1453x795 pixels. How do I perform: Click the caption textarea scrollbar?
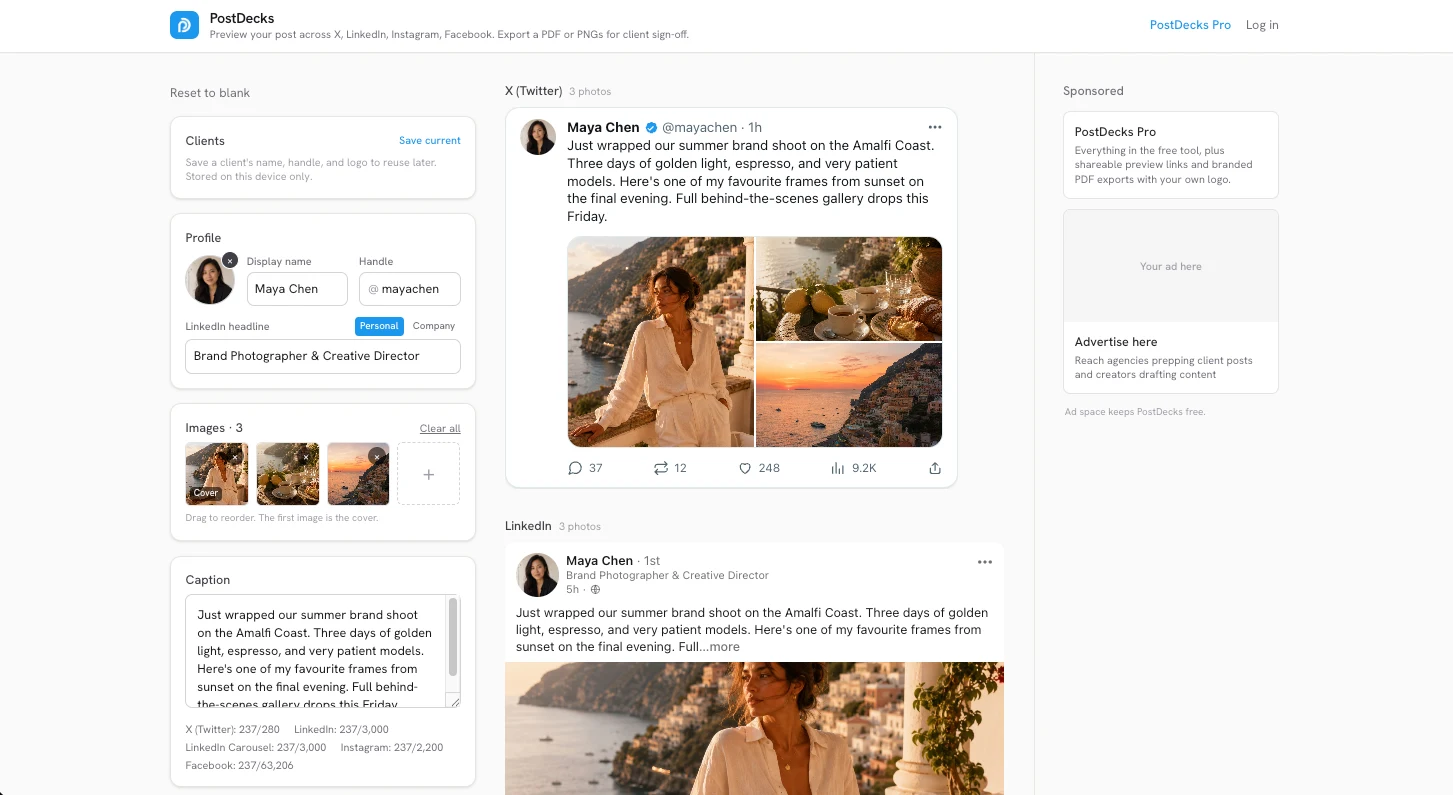453,638
